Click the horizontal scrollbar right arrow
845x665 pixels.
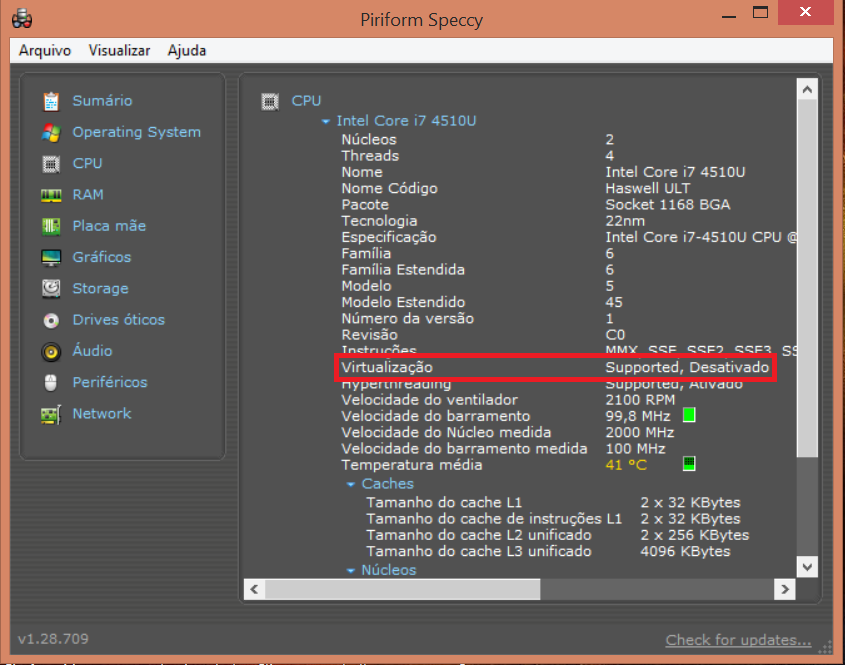[785, 589]
